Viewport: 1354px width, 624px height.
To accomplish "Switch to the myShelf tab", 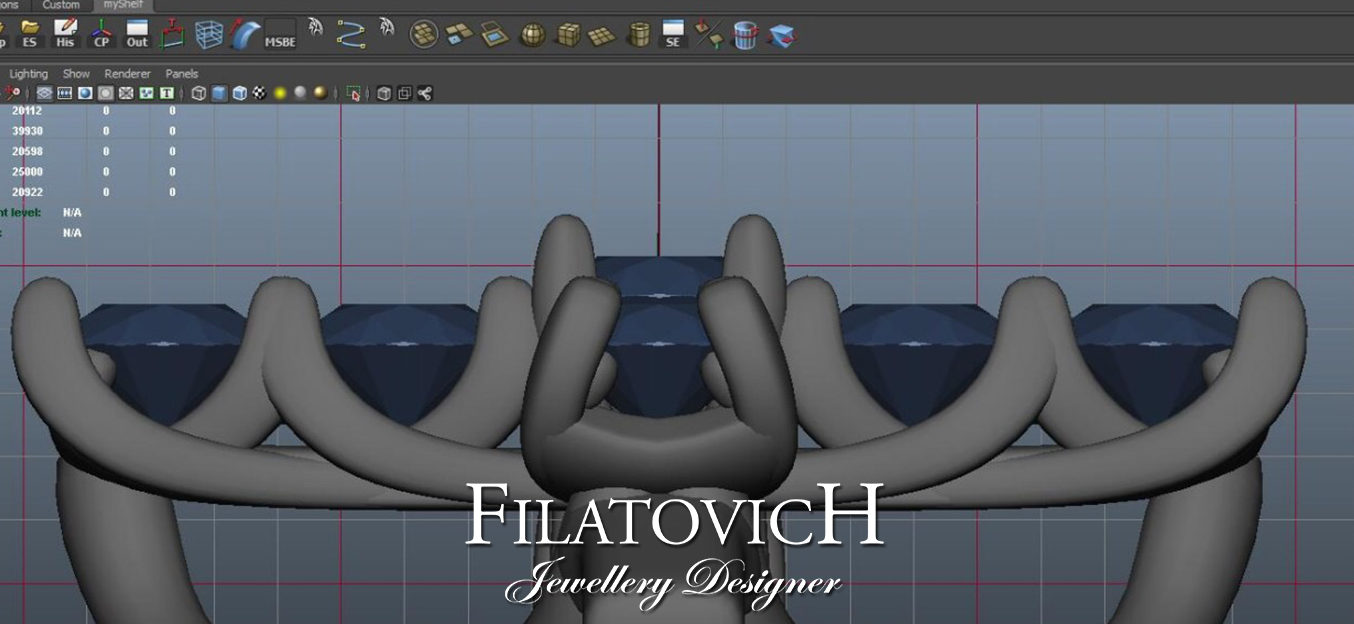I will (124, 5).
